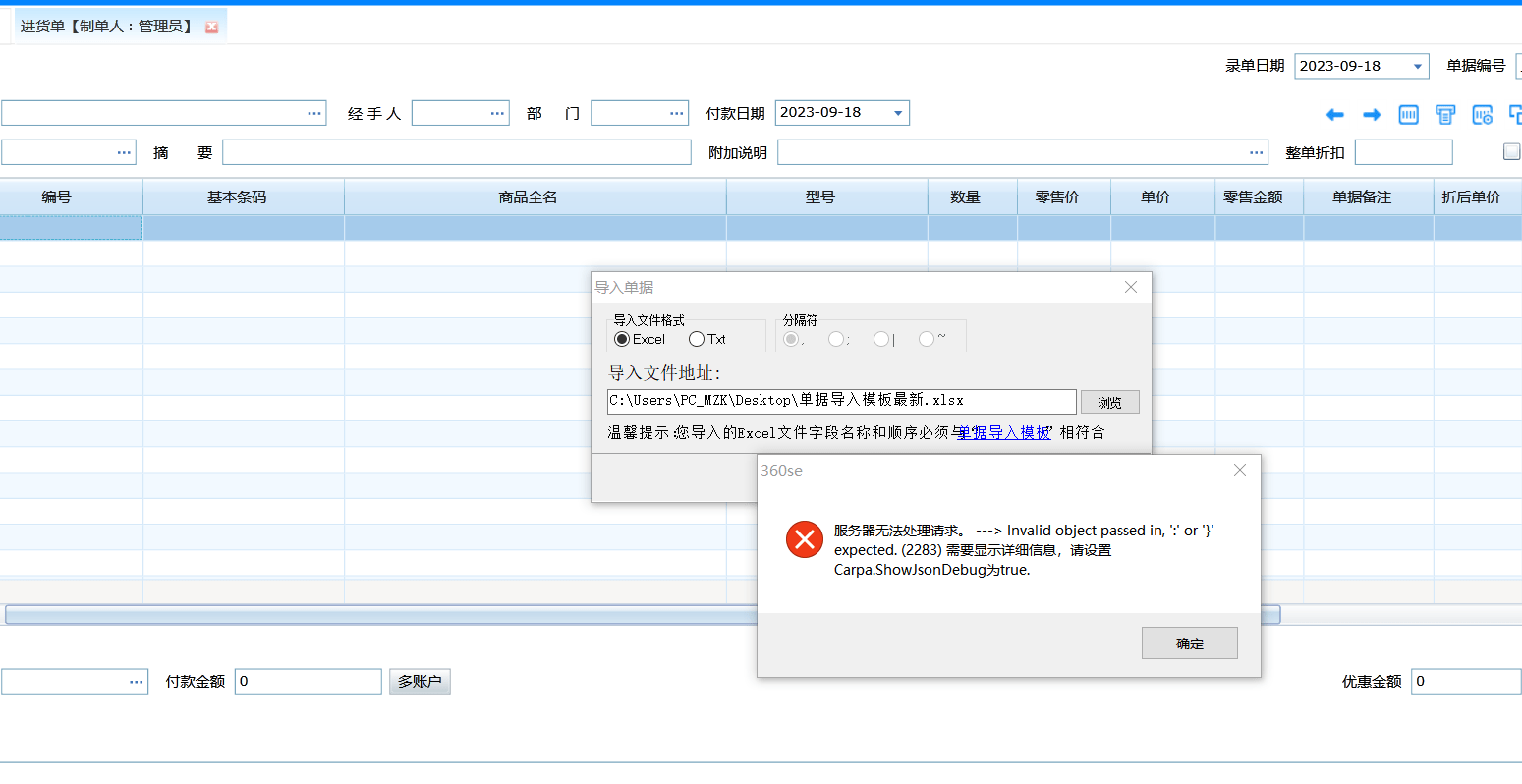
Task: Open the 附加说明 field ellipsis button
Action: pos(1257,152)
